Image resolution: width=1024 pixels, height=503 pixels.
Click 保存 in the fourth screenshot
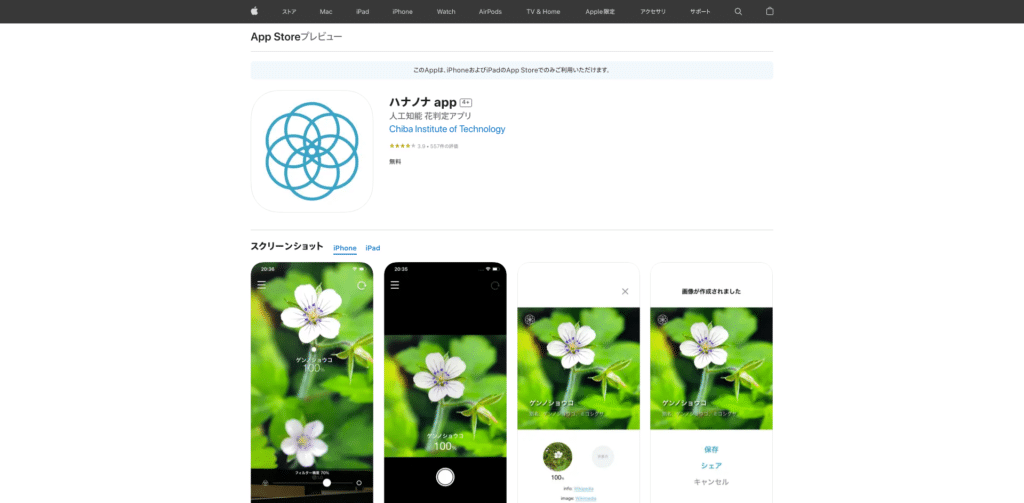coord(711,449)
